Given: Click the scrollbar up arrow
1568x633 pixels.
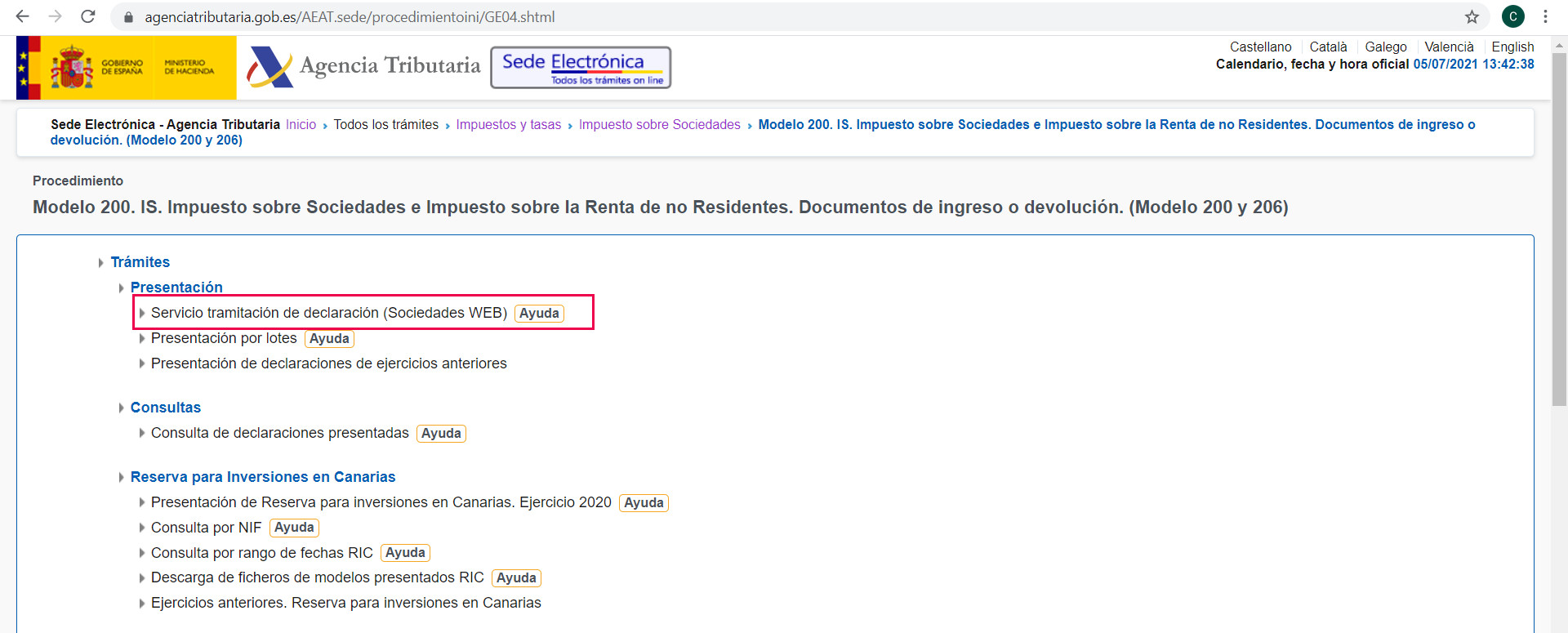Looking at the screenshot, I should (x=1559, y=44).
